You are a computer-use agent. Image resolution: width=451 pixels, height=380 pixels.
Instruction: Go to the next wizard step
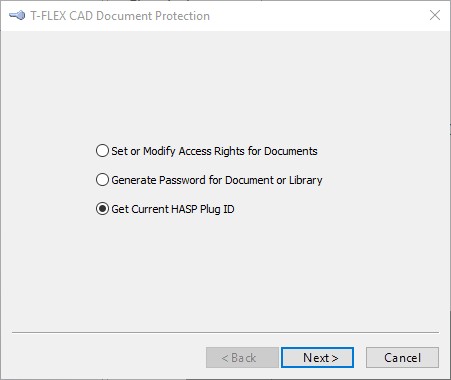pyautogui.click(x=317, y=358)
